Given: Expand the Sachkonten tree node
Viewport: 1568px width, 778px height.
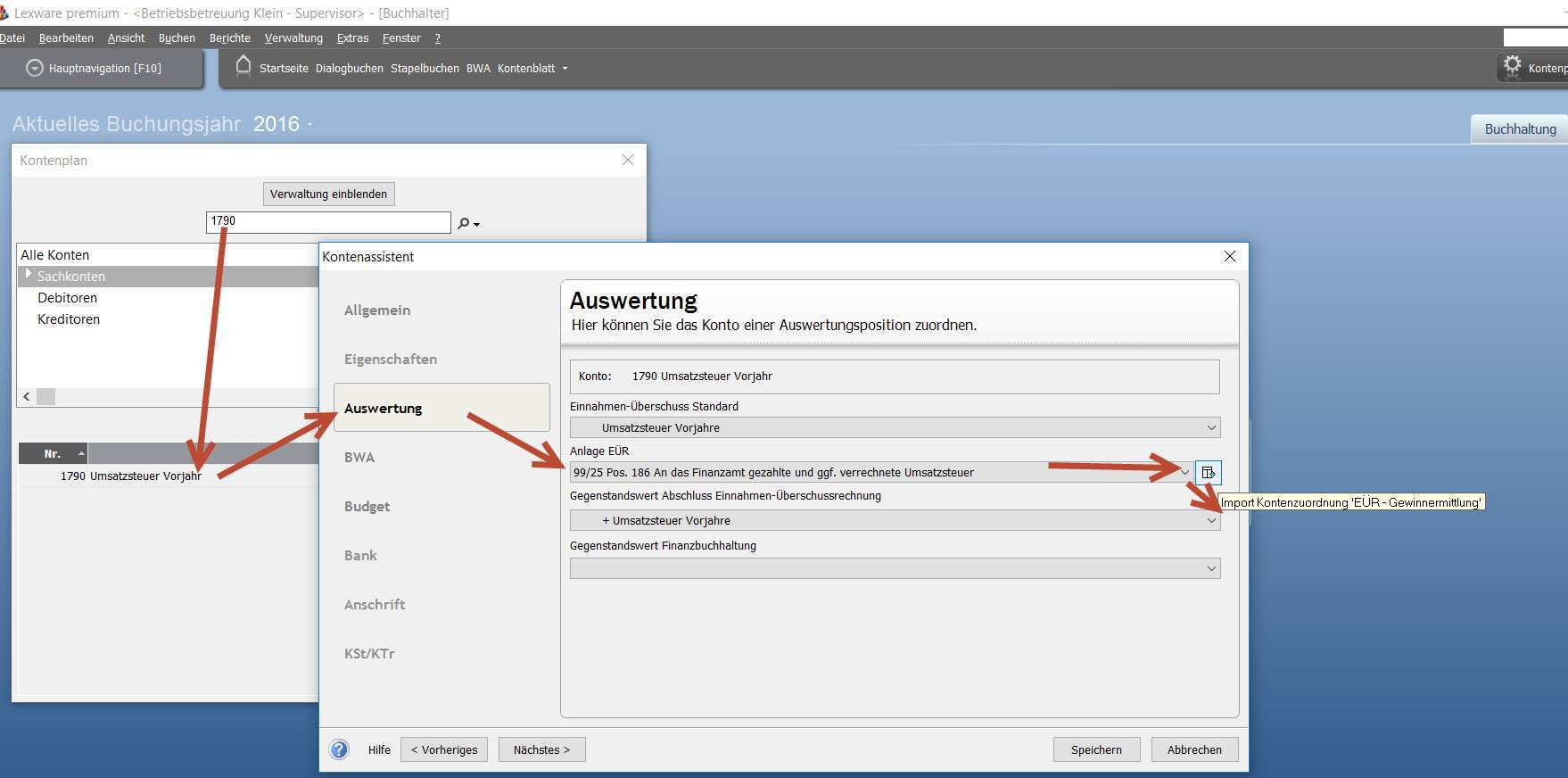Looking at the screenshot, I should tap(29, 276).
